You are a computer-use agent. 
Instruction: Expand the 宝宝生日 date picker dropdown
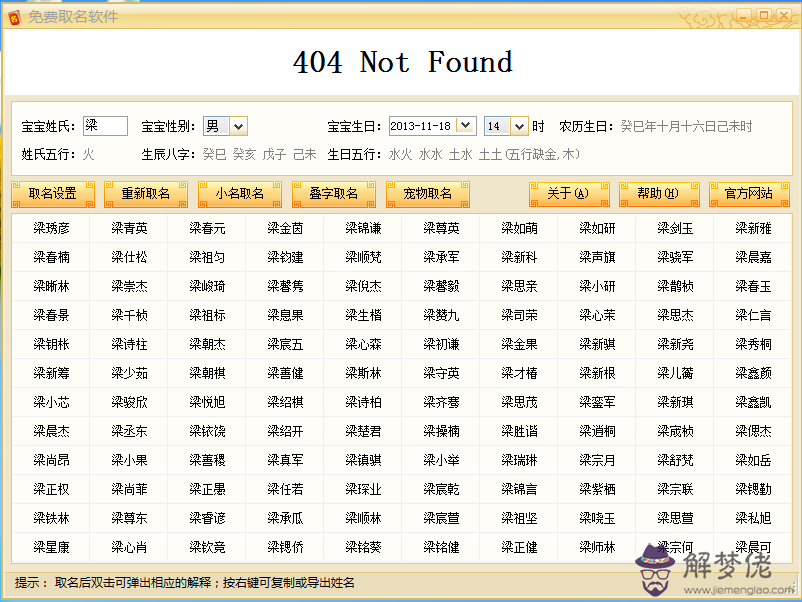465,126
